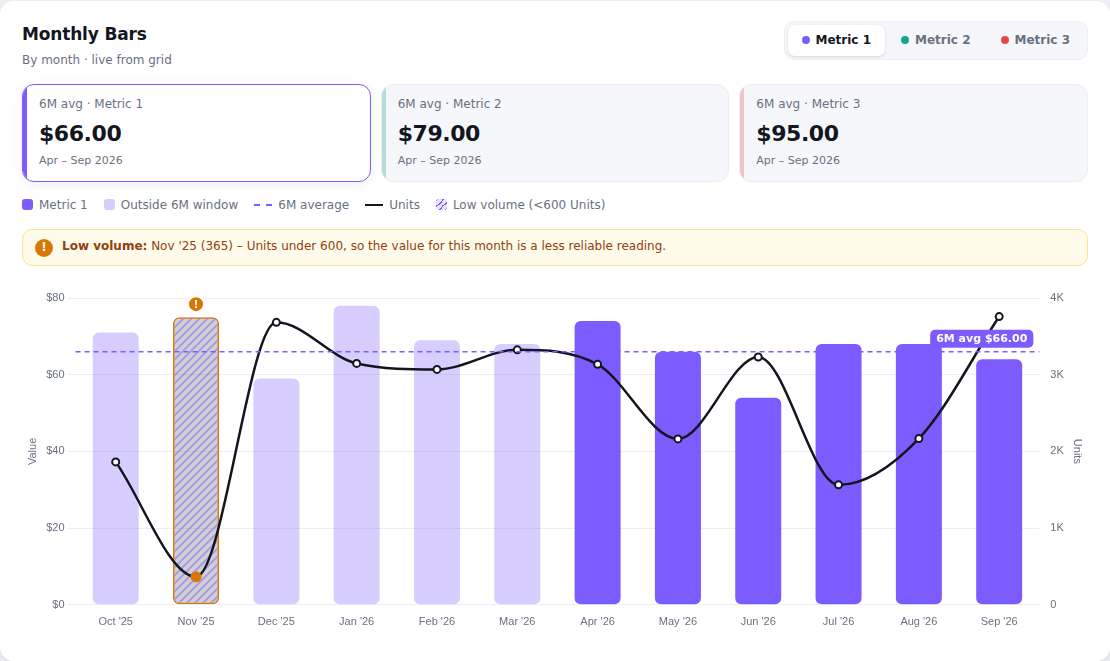1110x661 pixels.
Task: Click the Monthly Bars title
Action: (x=85, y=34)
